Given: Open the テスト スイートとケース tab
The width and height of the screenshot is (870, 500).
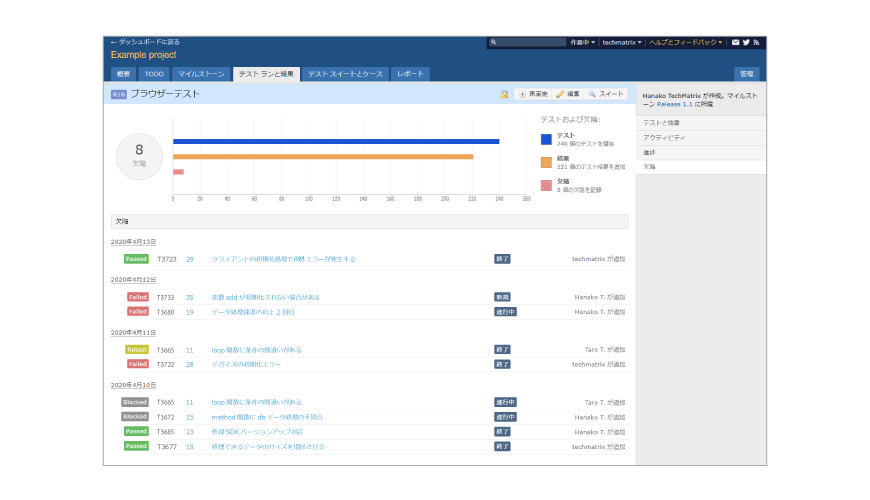Looking at the screenshot, I should pos(345,74).
